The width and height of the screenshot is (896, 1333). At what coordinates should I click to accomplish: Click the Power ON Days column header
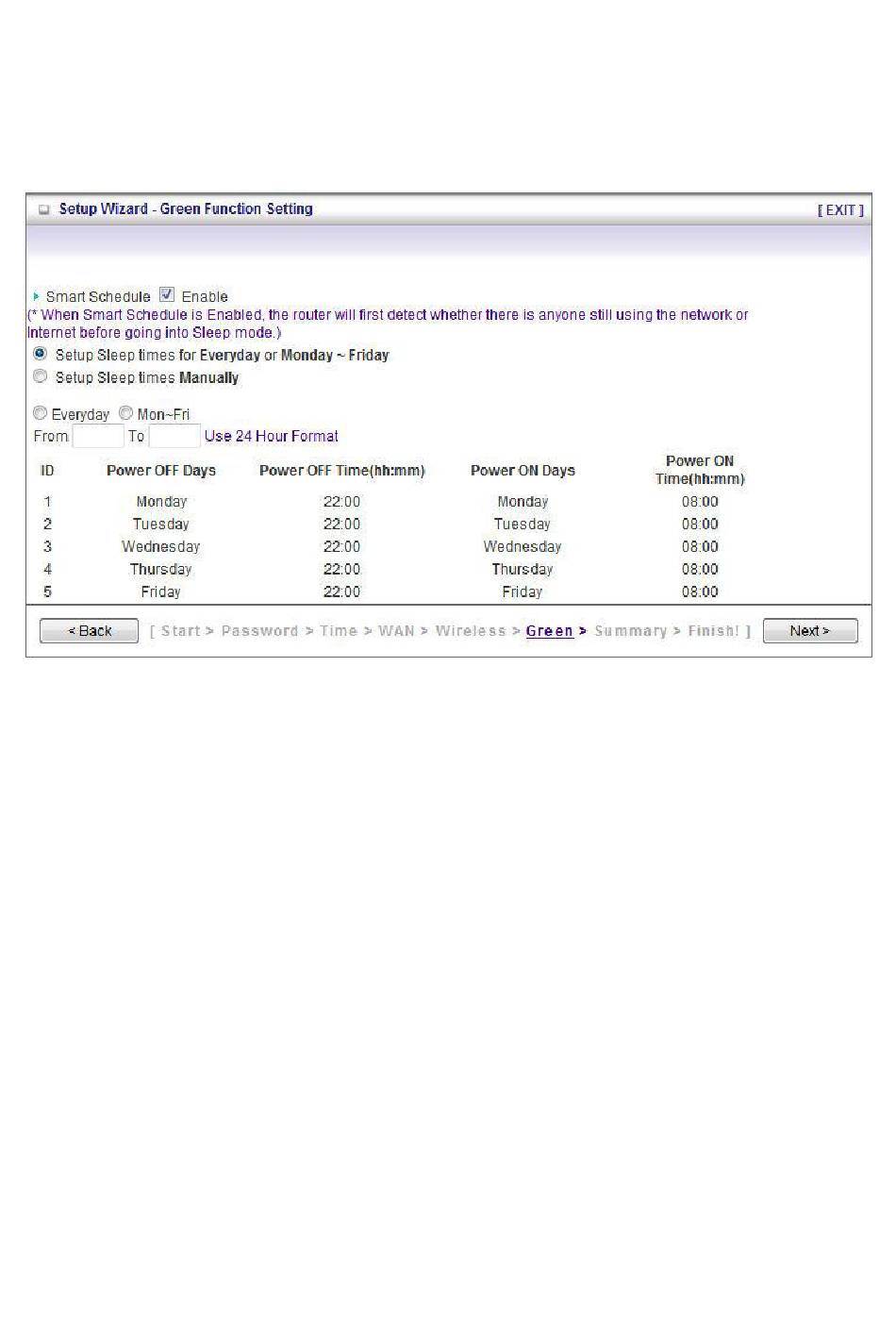point(523,470)
